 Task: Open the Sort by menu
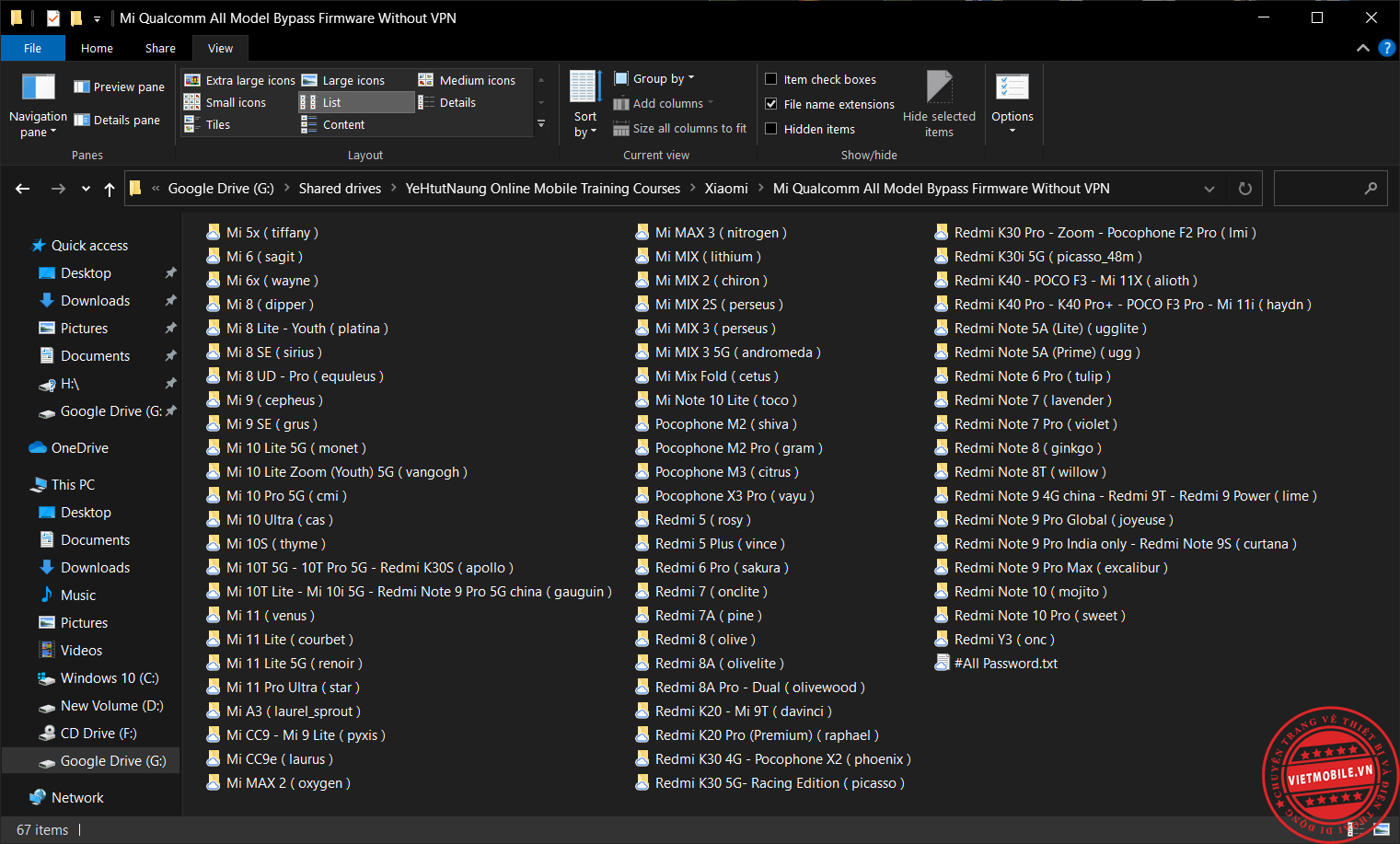click(585, 104)
